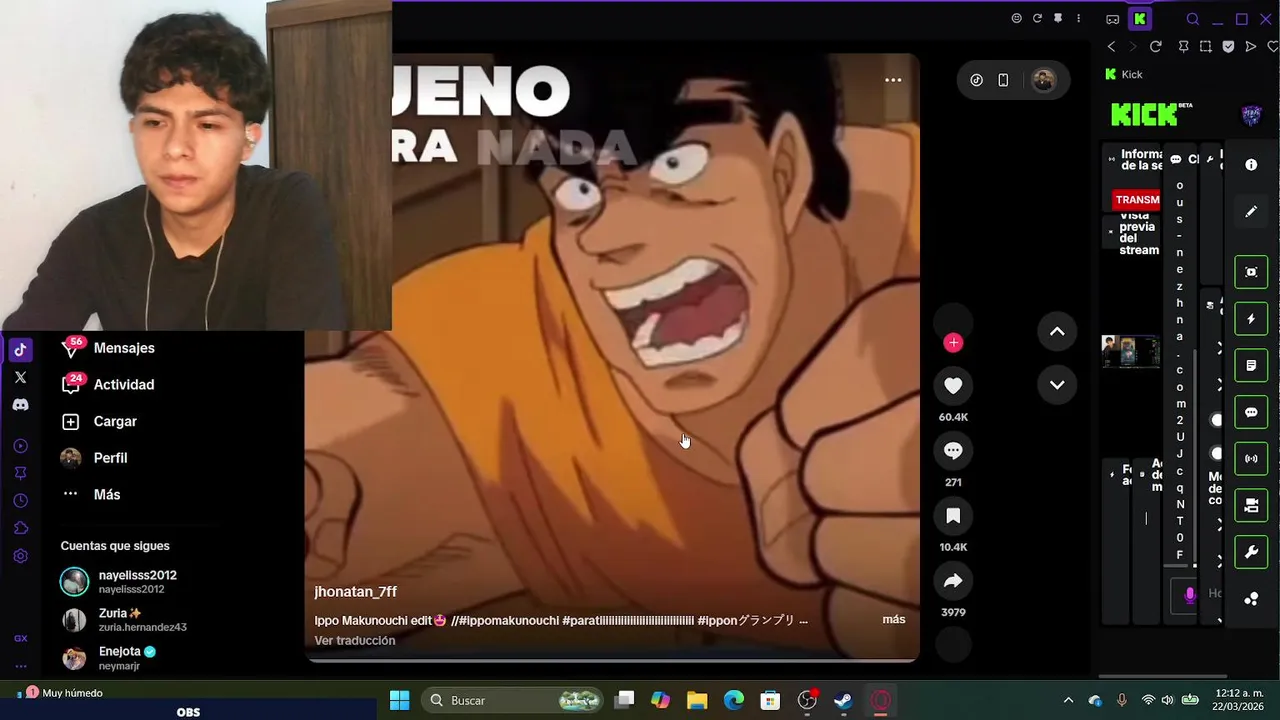Open the Start menu on taskbar

pos(399,701)
